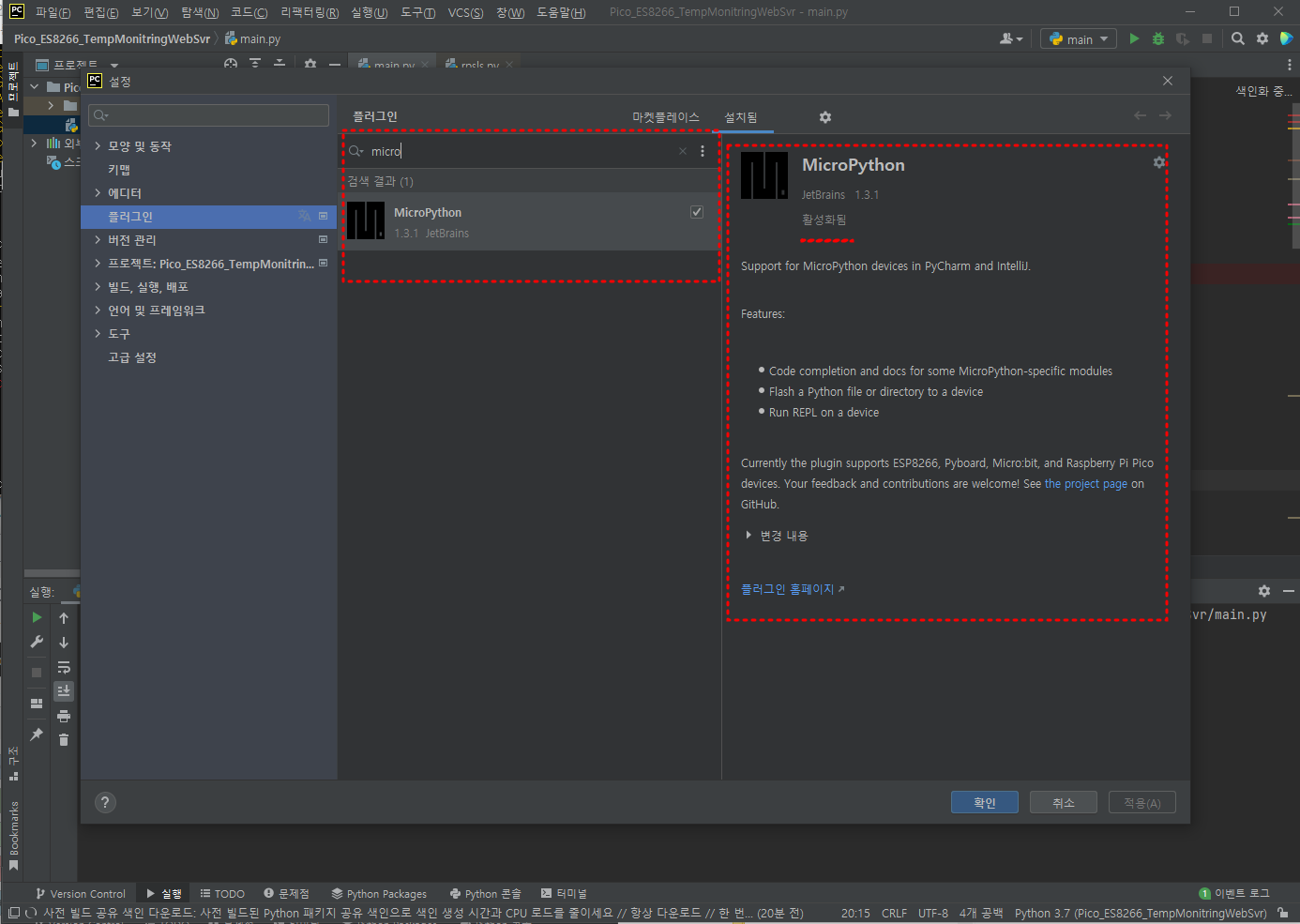Toggle soft-wrap icon in Run panel
This screenshot has height=924, width=1300.
(x=64, y=667)
